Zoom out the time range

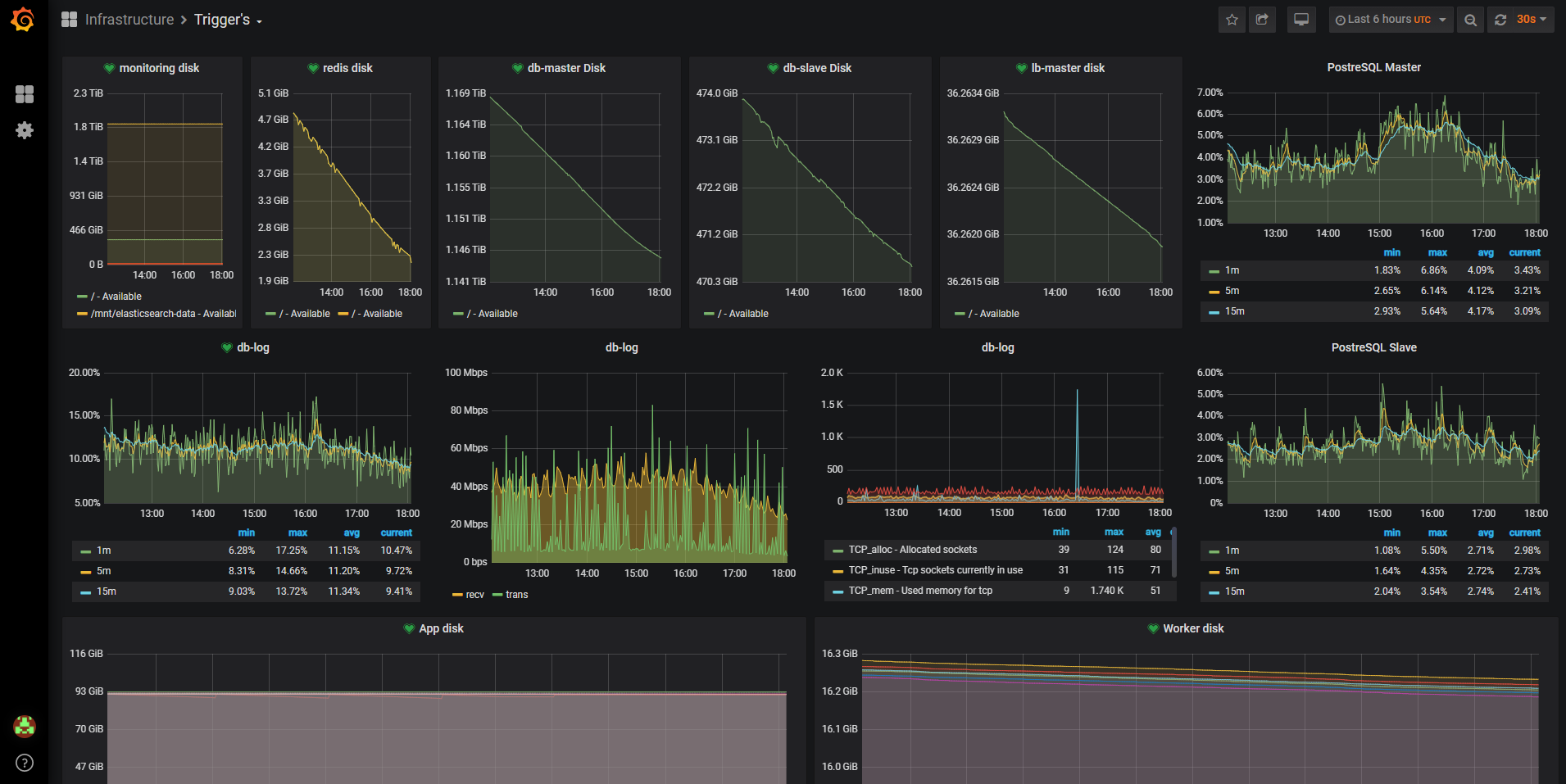pyautogui.click(x=1470, y=20)
